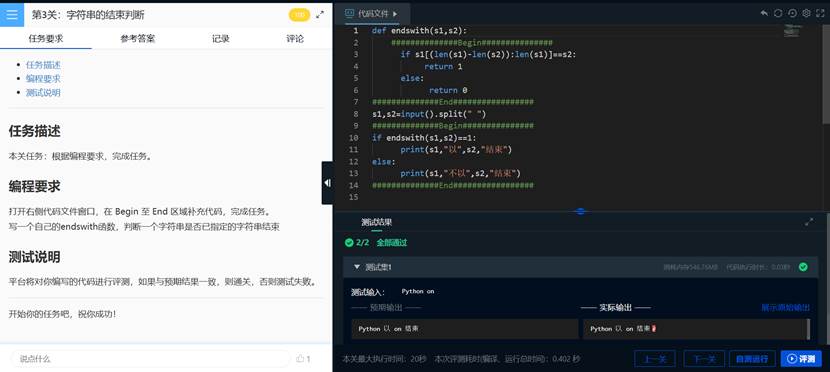Click the green check icon next to 2/2
The width and height of the screenshot is (830, 372).
(x=349, y=243)
